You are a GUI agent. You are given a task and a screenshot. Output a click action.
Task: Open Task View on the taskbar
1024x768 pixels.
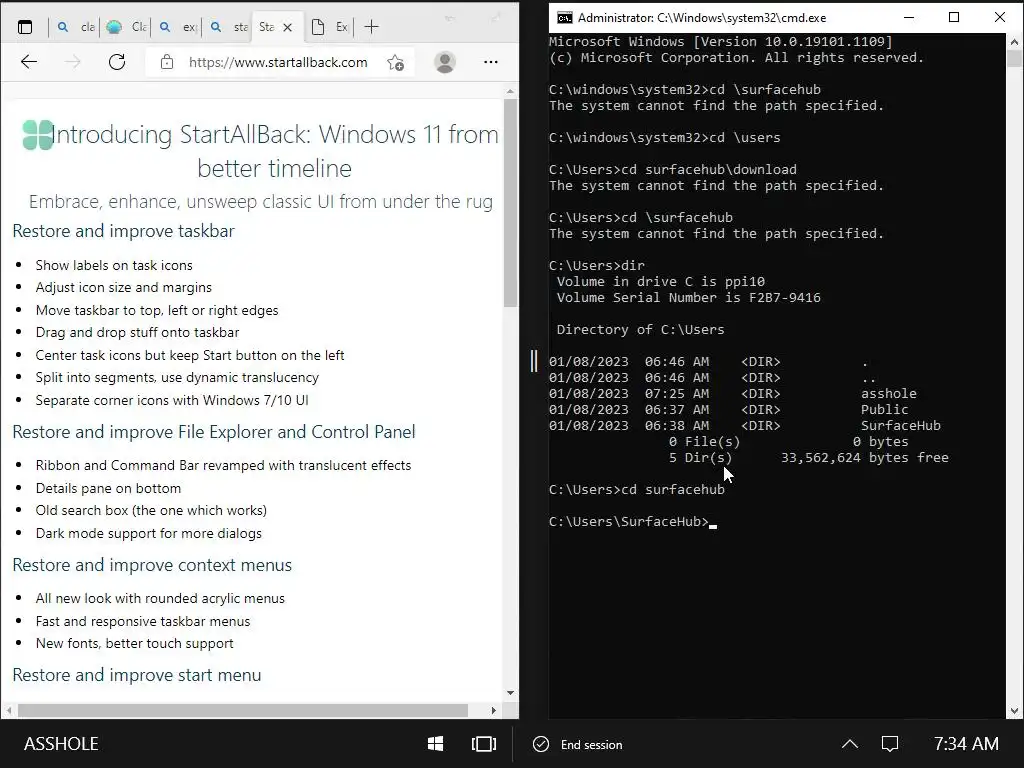[x=483, y=744]
